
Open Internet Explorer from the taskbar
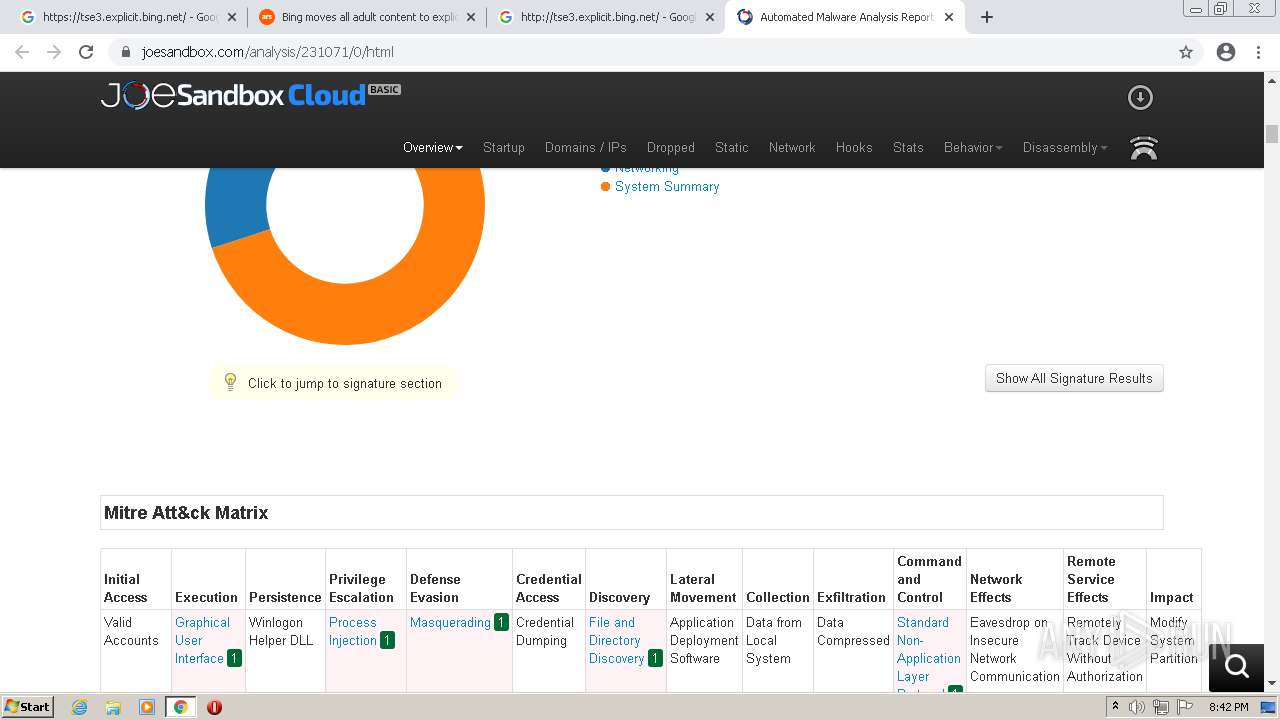click(x=80, y=707)
